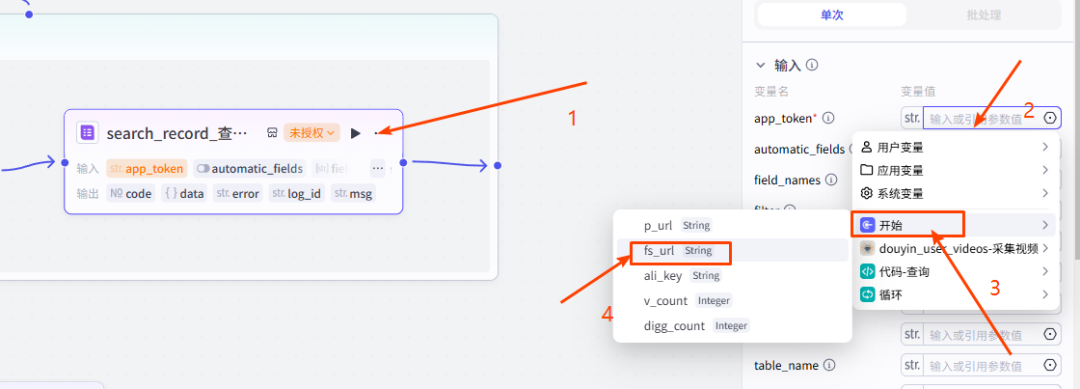Viewport: 1080px width, 389px height.
Task: Open the search_record node's three-dot menu
Action: pyautogui.click(x=376, y=133)
